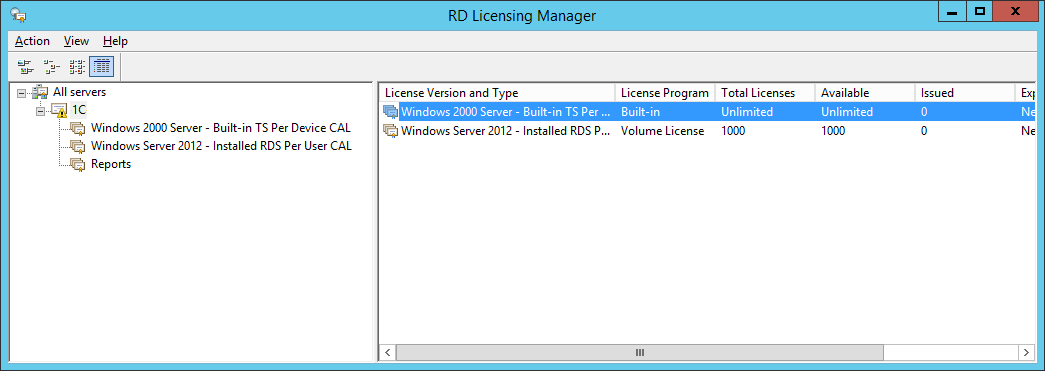The width and height of the screenshot is (1045, 371).
Task: Switch to Large Icons view in toolbar
Action: coord(25,67)
